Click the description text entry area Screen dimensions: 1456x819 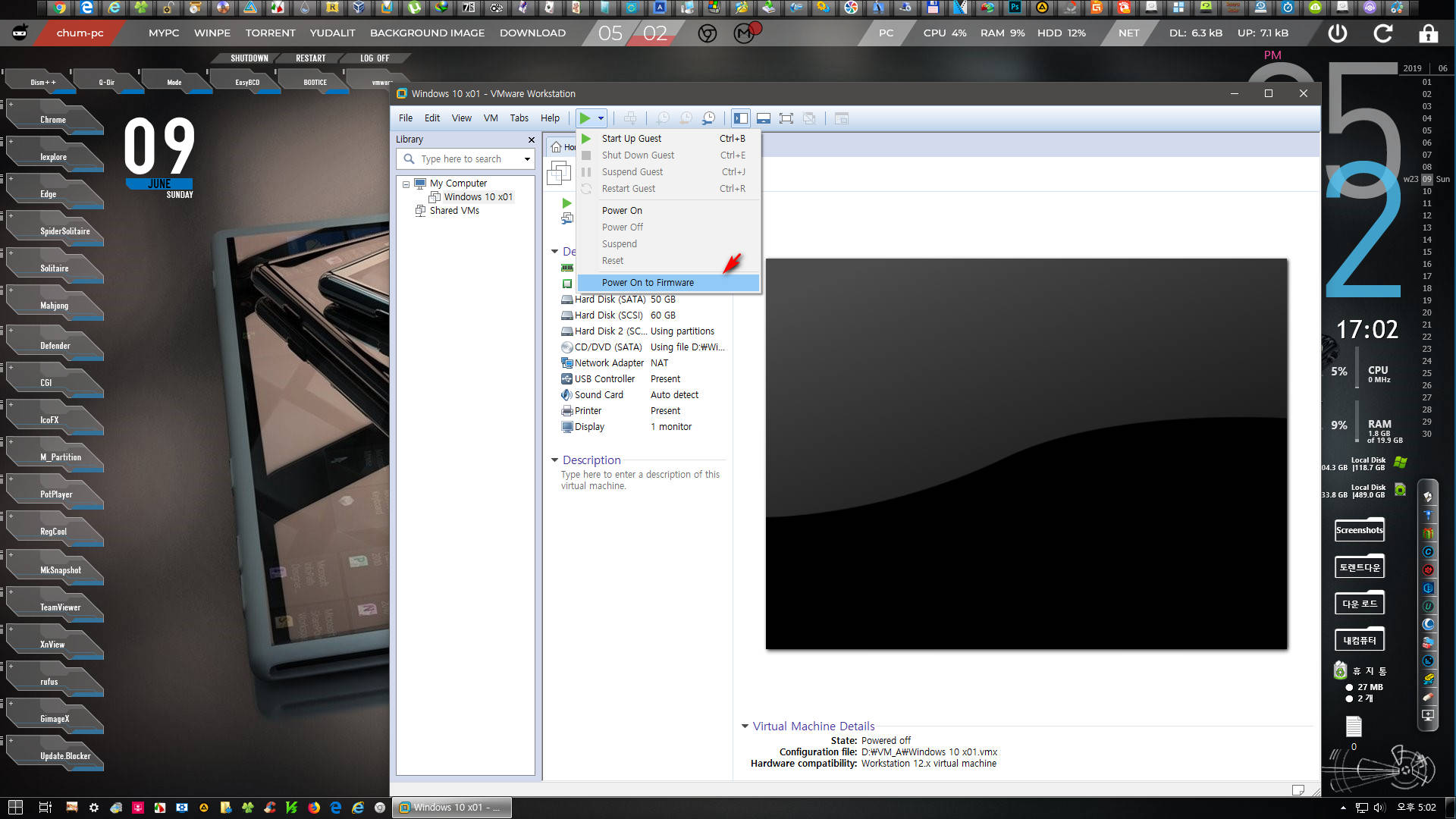click(642, 480)
